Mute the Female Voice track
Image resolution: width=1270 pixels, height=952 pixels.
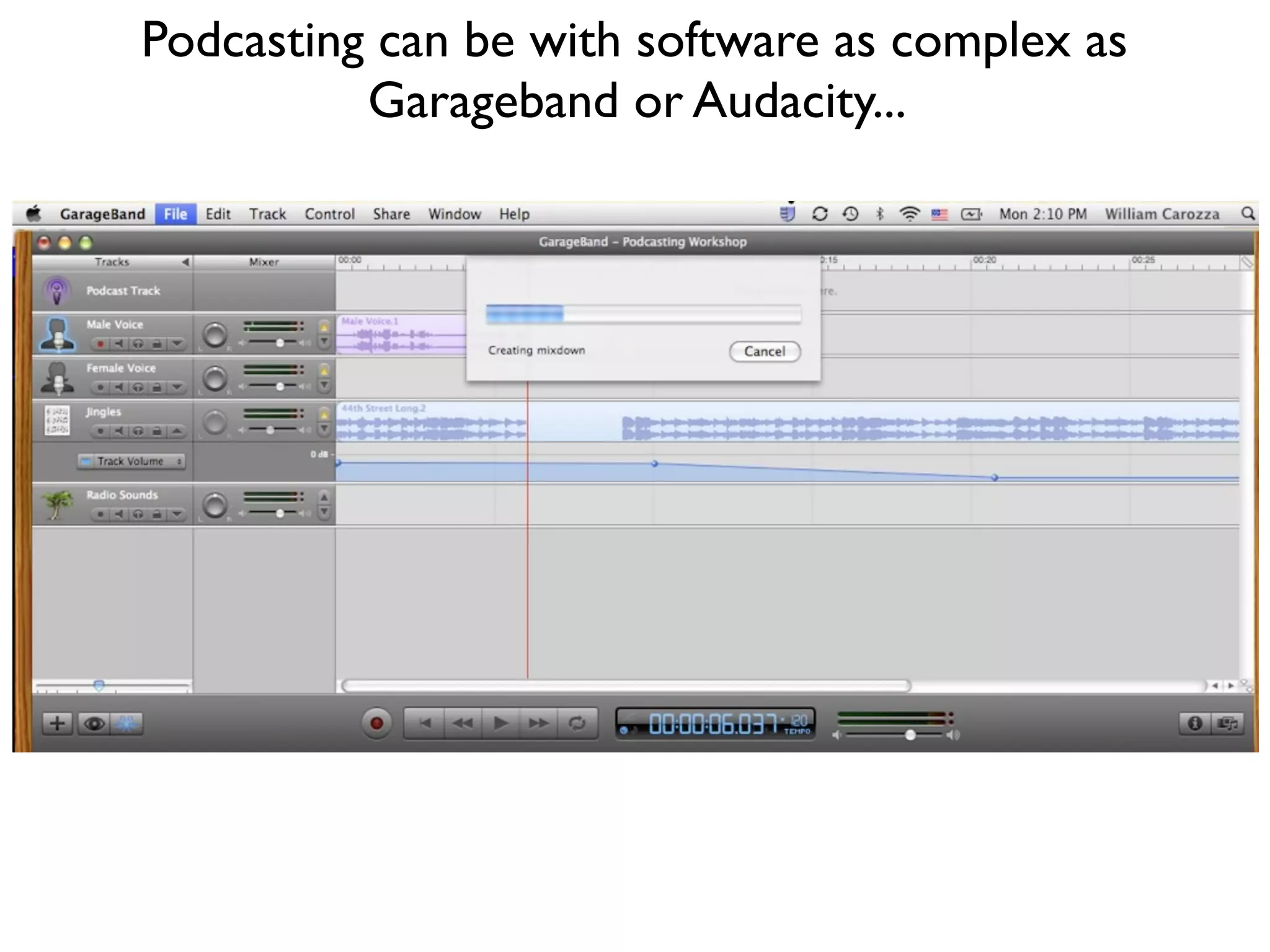(x=119, y=387)
